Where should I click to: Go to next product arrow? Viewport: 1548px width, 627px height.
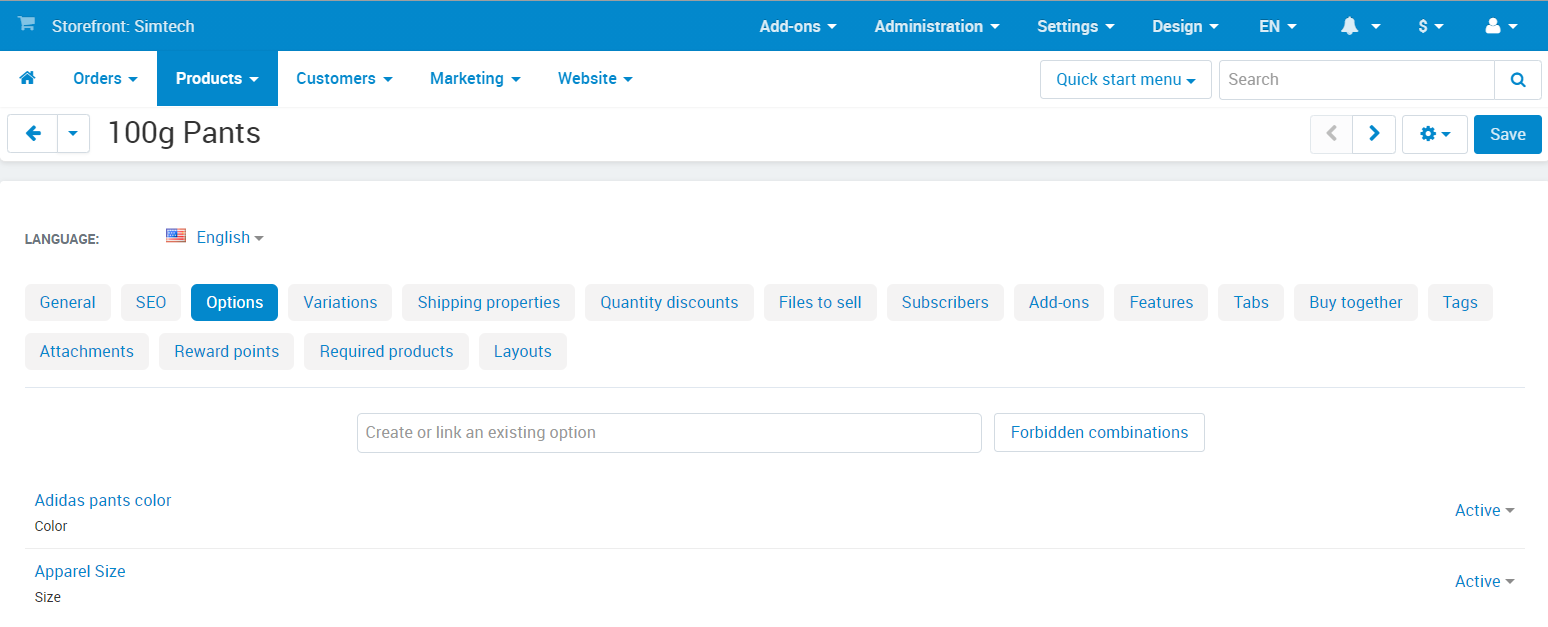click(1374, 134)
